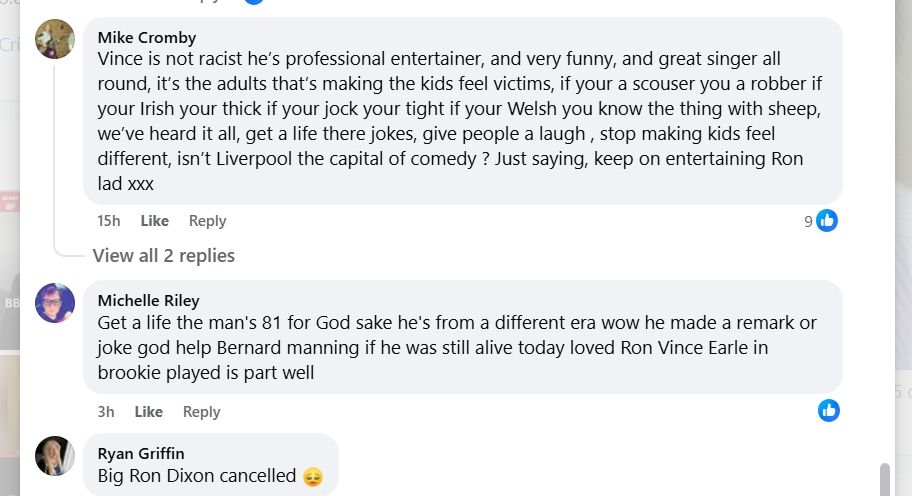Open Mike Cromby's profile picture
Image resolution: width=912 pixels, height=496 pixels.
[55, 39]
